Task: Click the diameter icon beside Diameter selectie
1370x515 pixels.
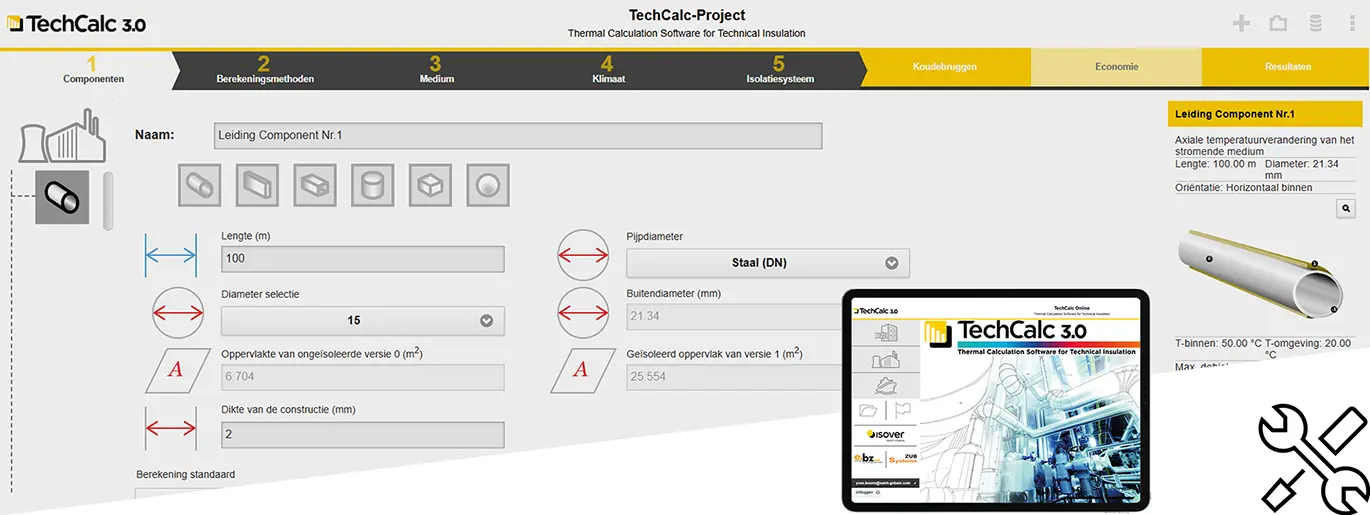Action: 177,312
